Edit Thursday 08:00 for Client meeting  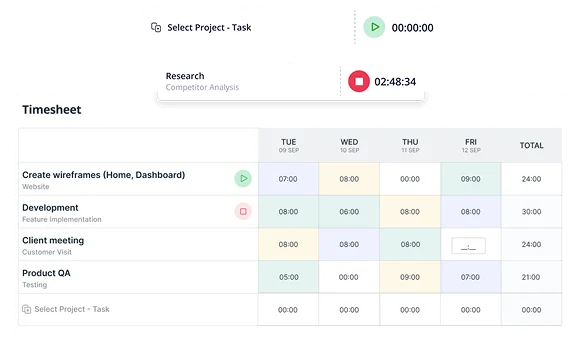(x=410, y=244)
